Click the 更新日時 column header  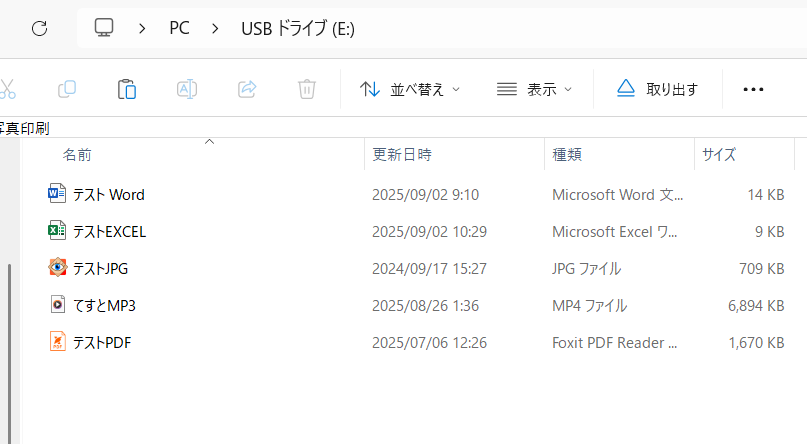(402, 155)
